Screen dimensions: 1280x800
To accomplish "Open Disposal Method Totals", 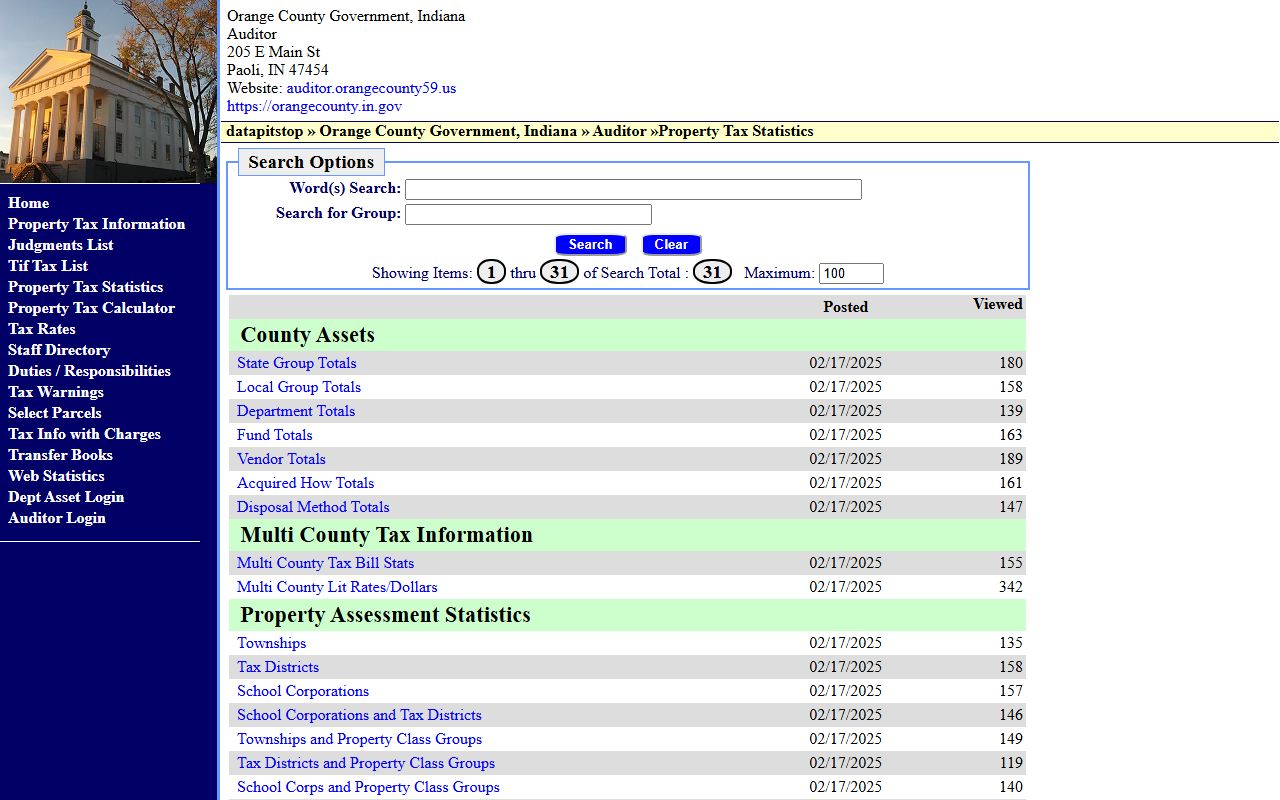I will pyautogui.click(x=313, y=507).
